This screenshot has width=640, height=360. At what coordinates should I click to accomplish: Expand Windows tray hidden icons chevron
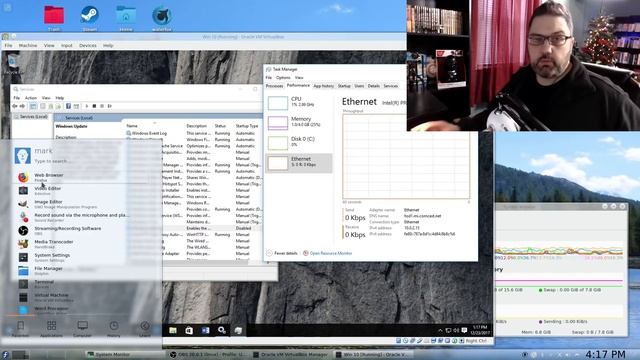[x=440, y=330]
